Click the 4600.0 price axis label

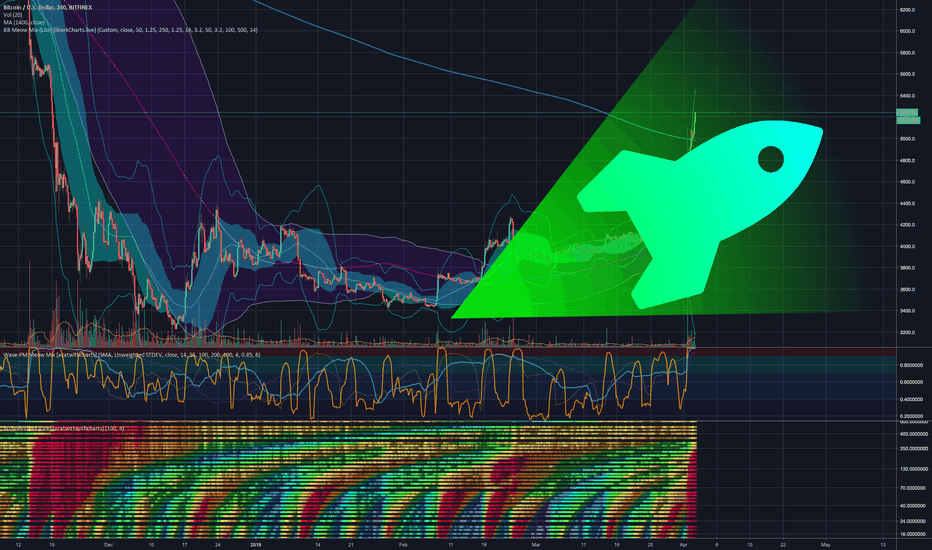907,182
